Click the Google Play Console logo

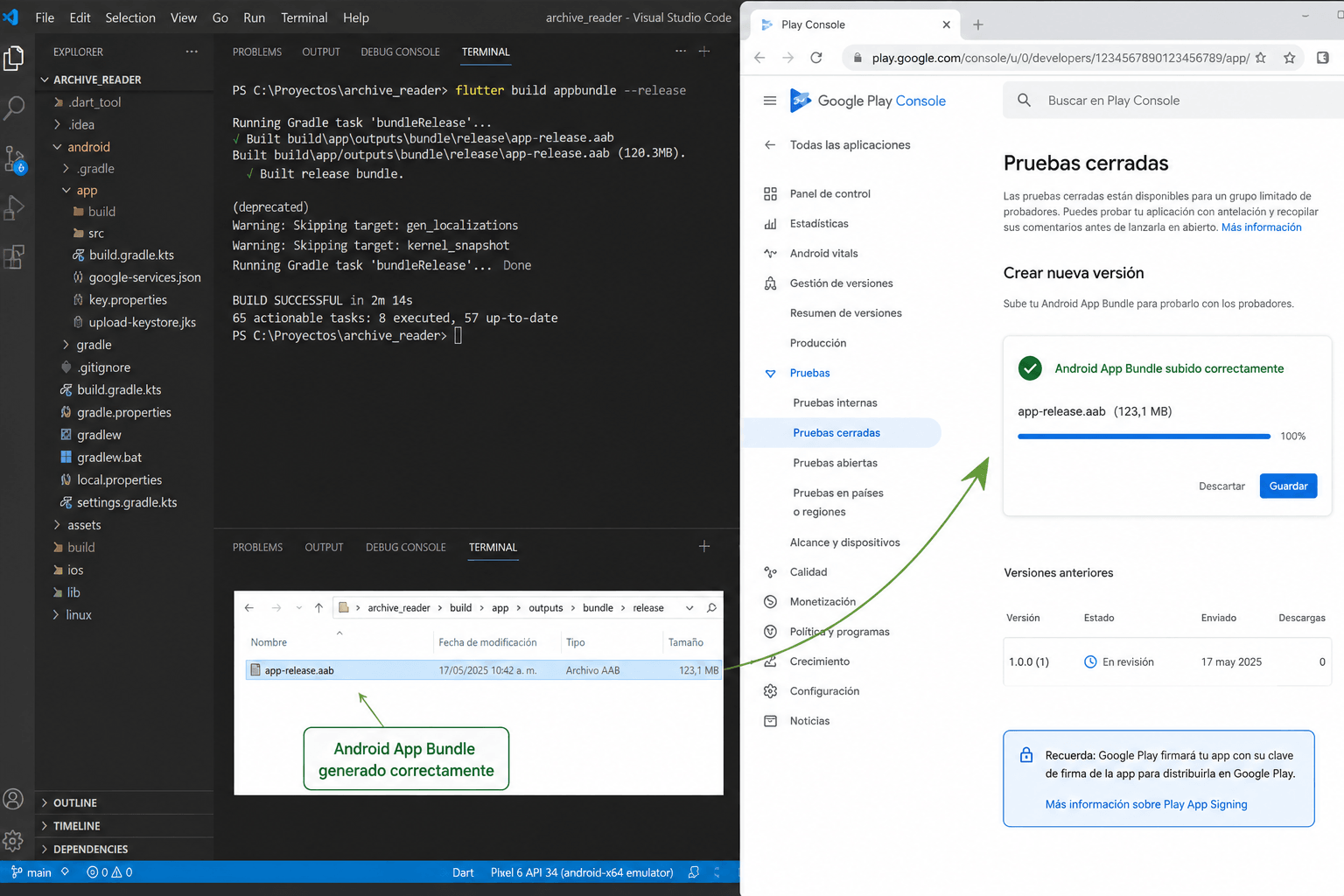[x=867, y=101]
